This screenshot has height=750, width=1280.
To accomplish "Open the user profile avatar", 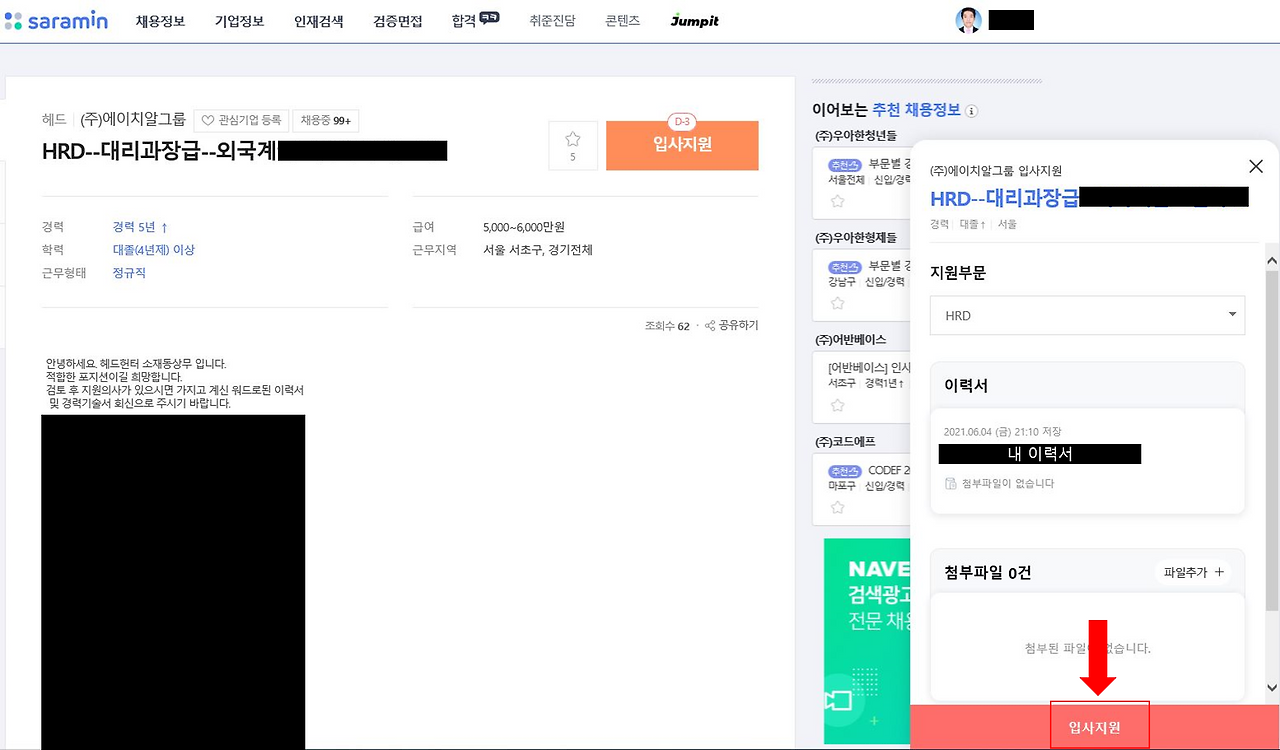I will click(x=968, y=20).
